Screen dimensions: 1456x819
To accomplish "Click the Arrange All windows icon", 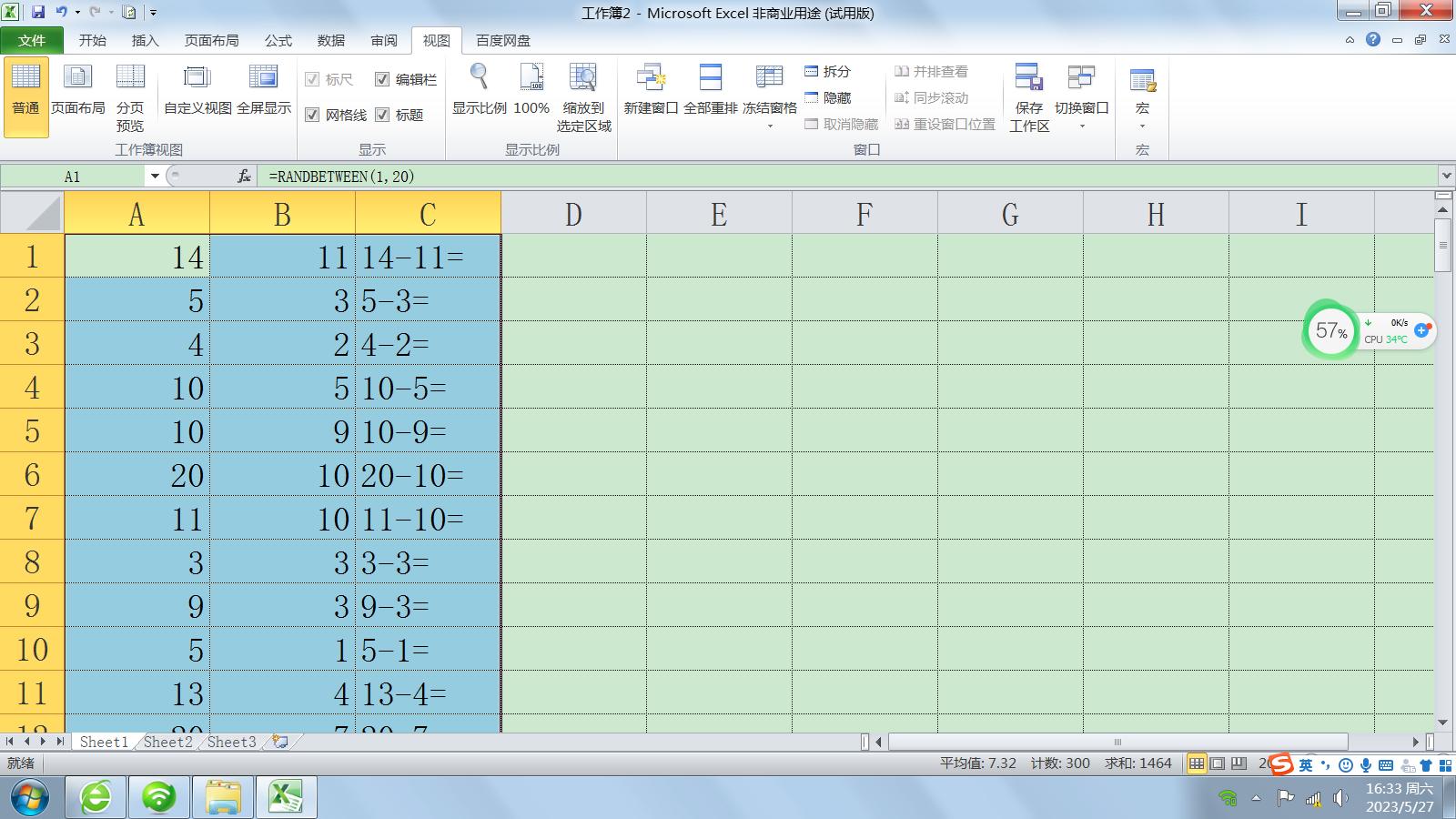I will 710,78.
